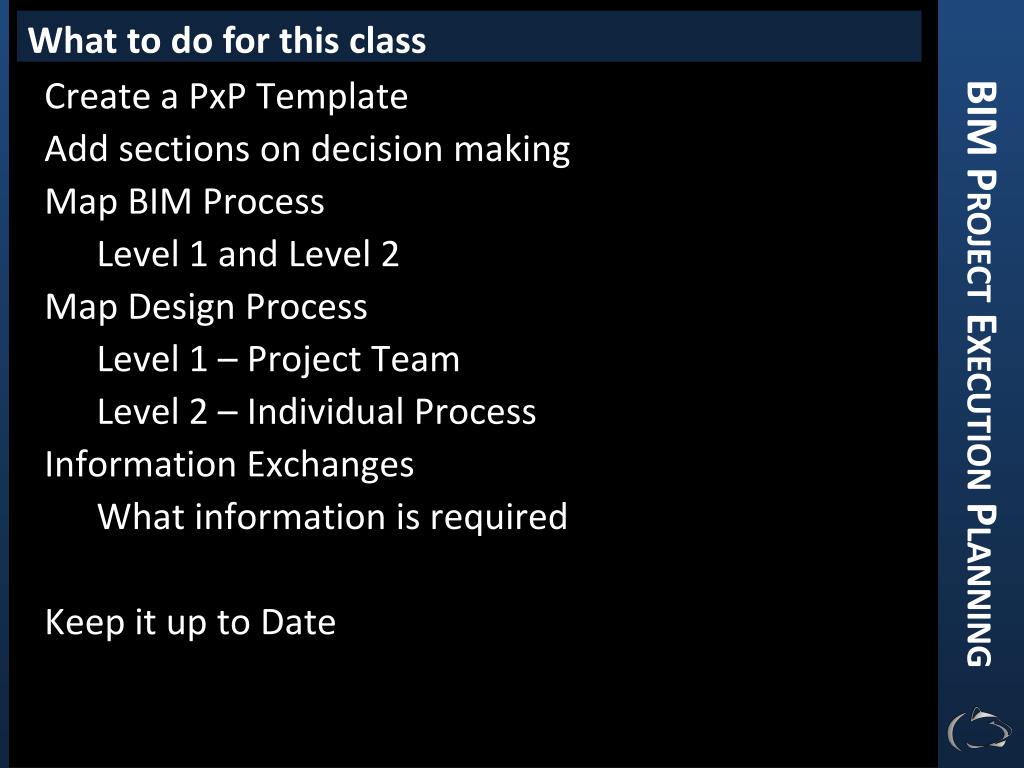Select the 'Create a PxP Template' line

(x=227, y=97)
